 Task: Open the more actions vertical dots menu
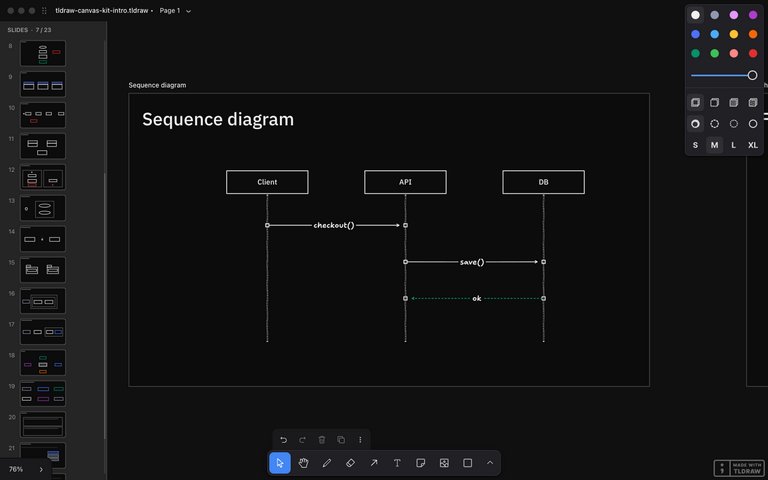[360, 440]
